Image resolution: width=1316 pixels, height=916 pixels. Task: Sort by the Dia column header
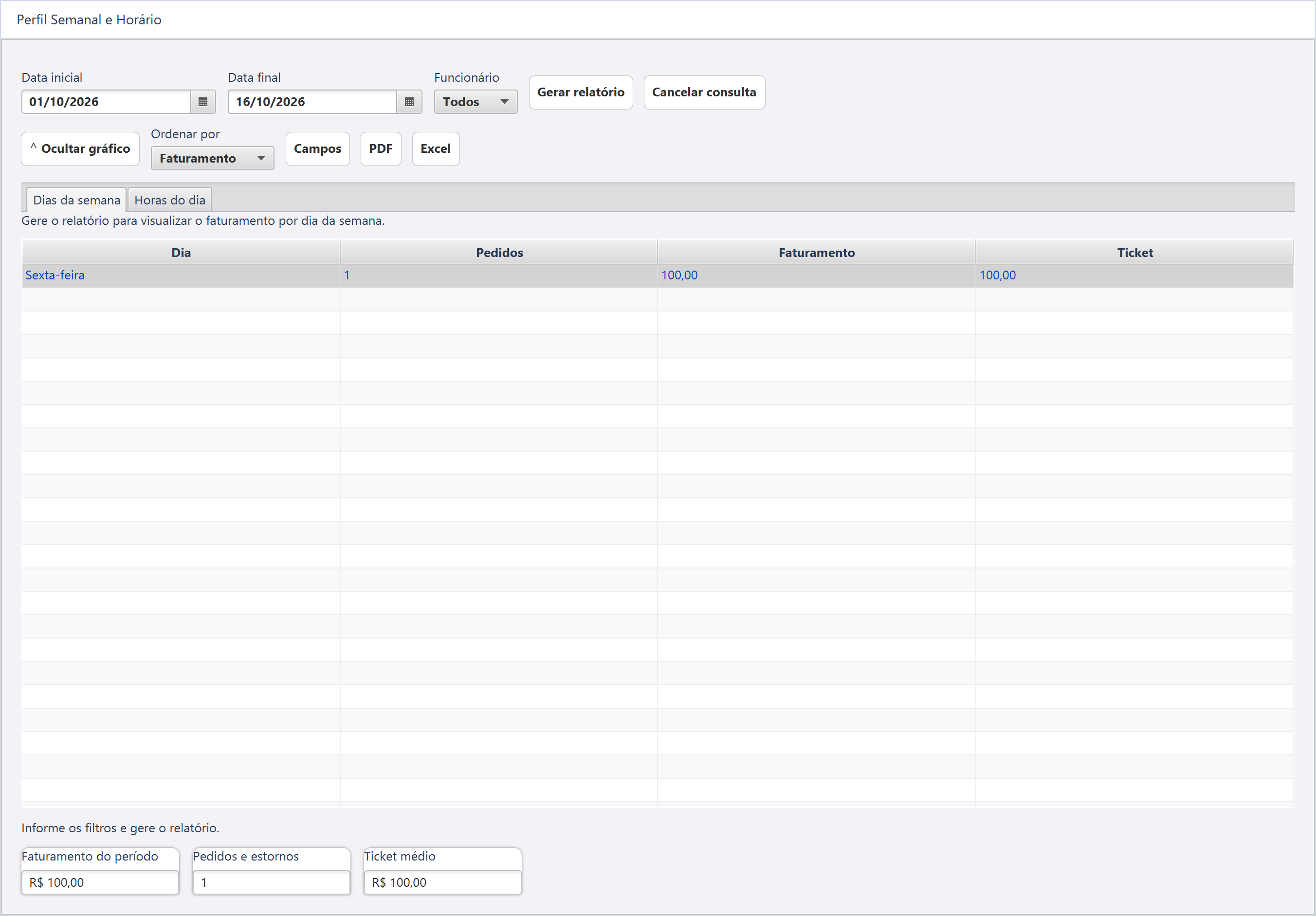point(181,253)
